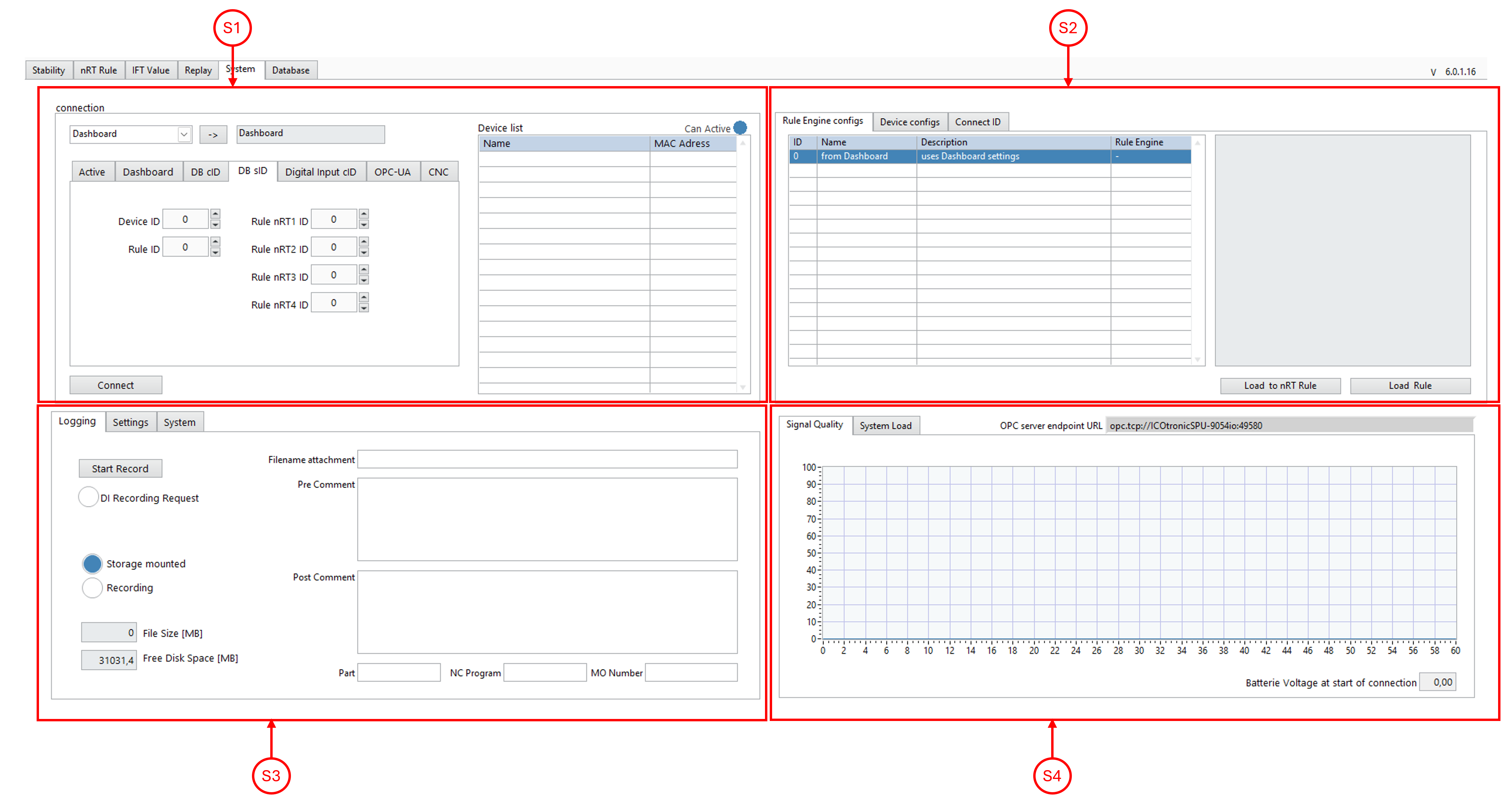Increase Rule nRT1 ID using up arrow
Screen dimensions: 1512x802
pyautogui.click(x=364, y=214)
